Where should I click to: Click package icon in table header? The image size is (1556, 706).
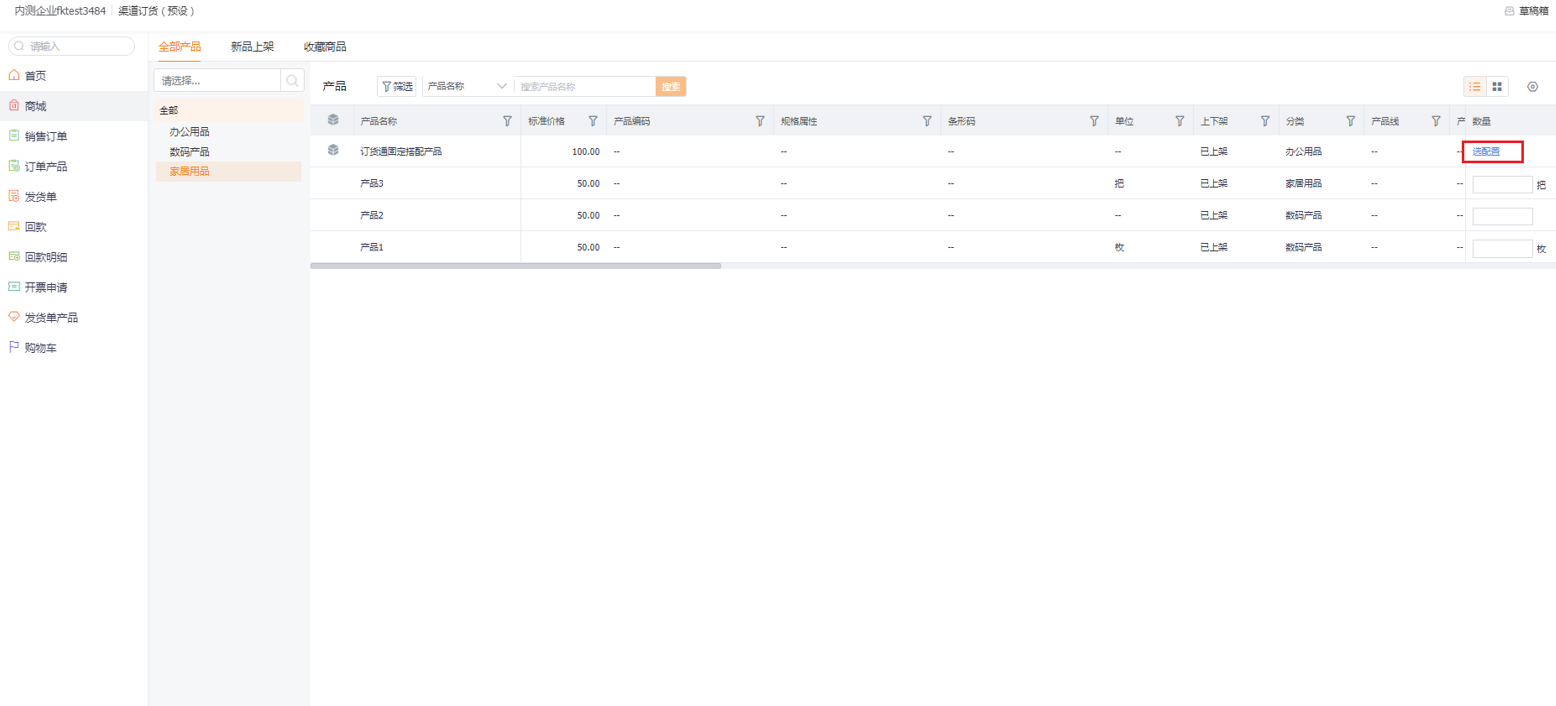tap(333, 120)
